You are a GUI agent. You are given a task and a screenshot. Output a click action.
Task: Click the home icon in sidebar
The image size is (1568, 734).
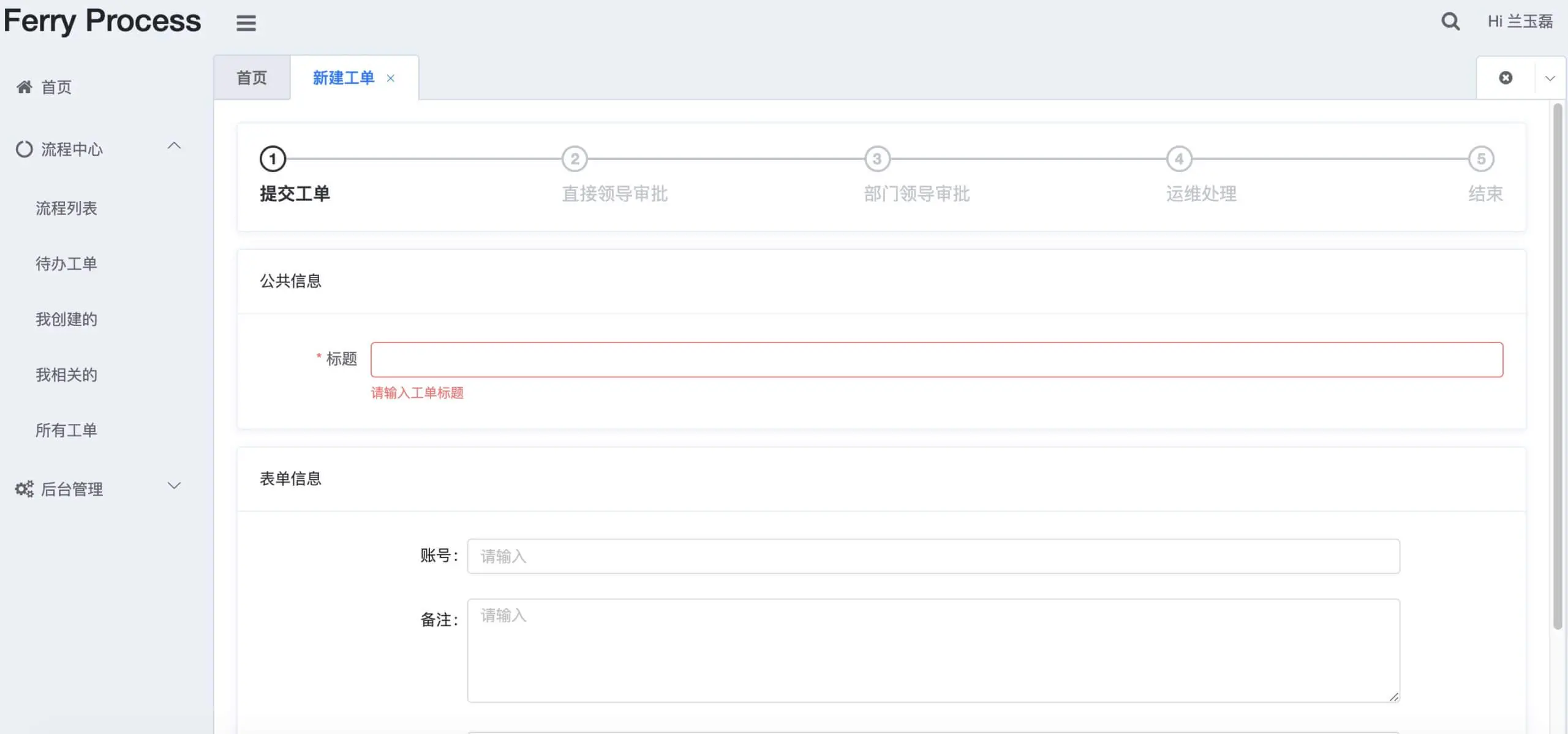click(x=24, y=87)
